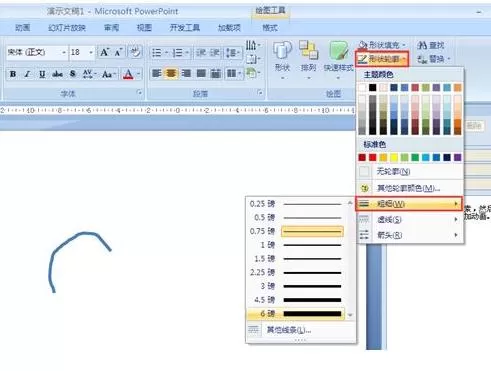The image size is (491, 371).
Task: Align text right
Action: (x=186, y=73)
